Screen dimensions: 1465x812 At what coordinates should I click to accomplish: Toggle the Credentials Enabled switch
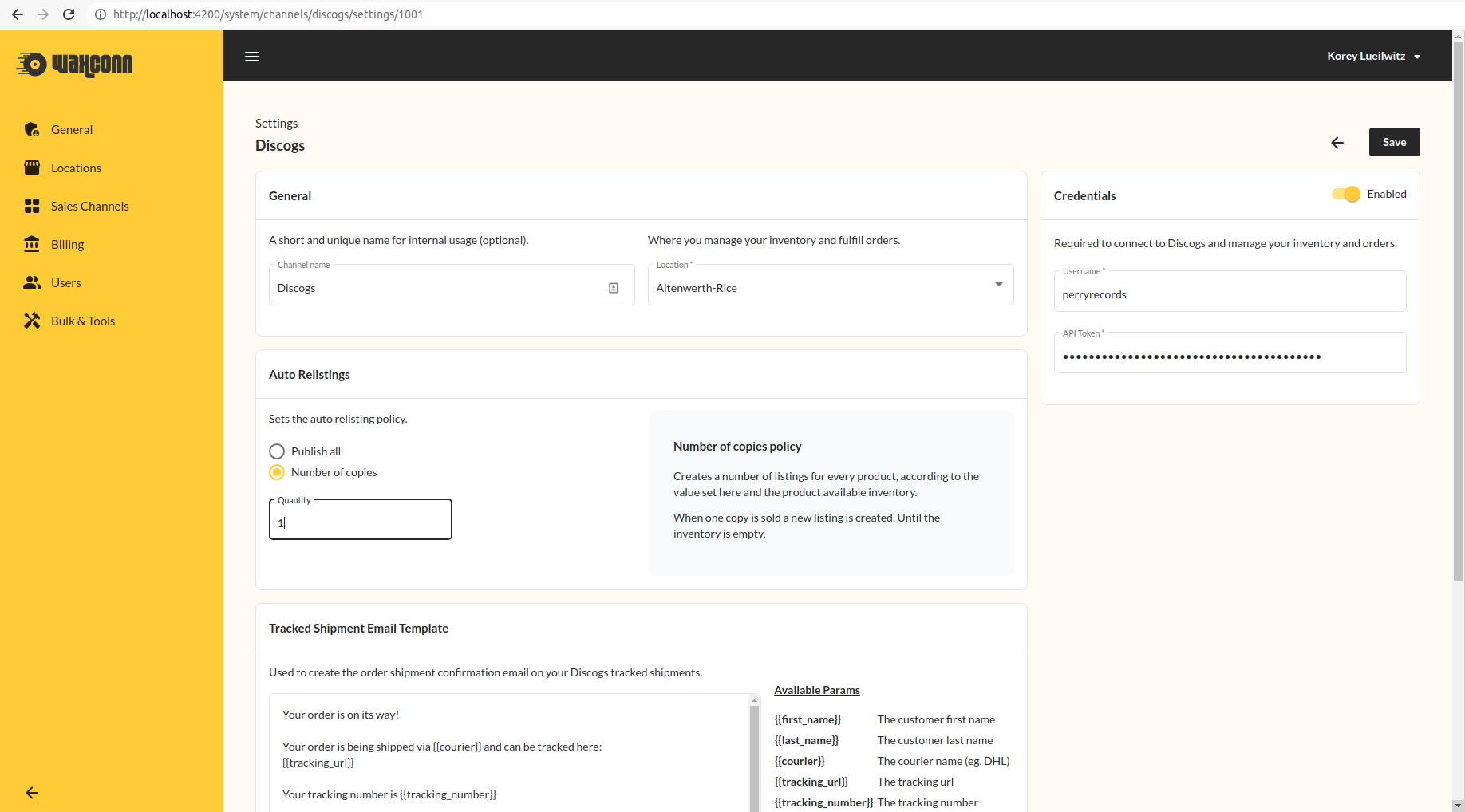pyautogui.click(x=1346, y=194)
